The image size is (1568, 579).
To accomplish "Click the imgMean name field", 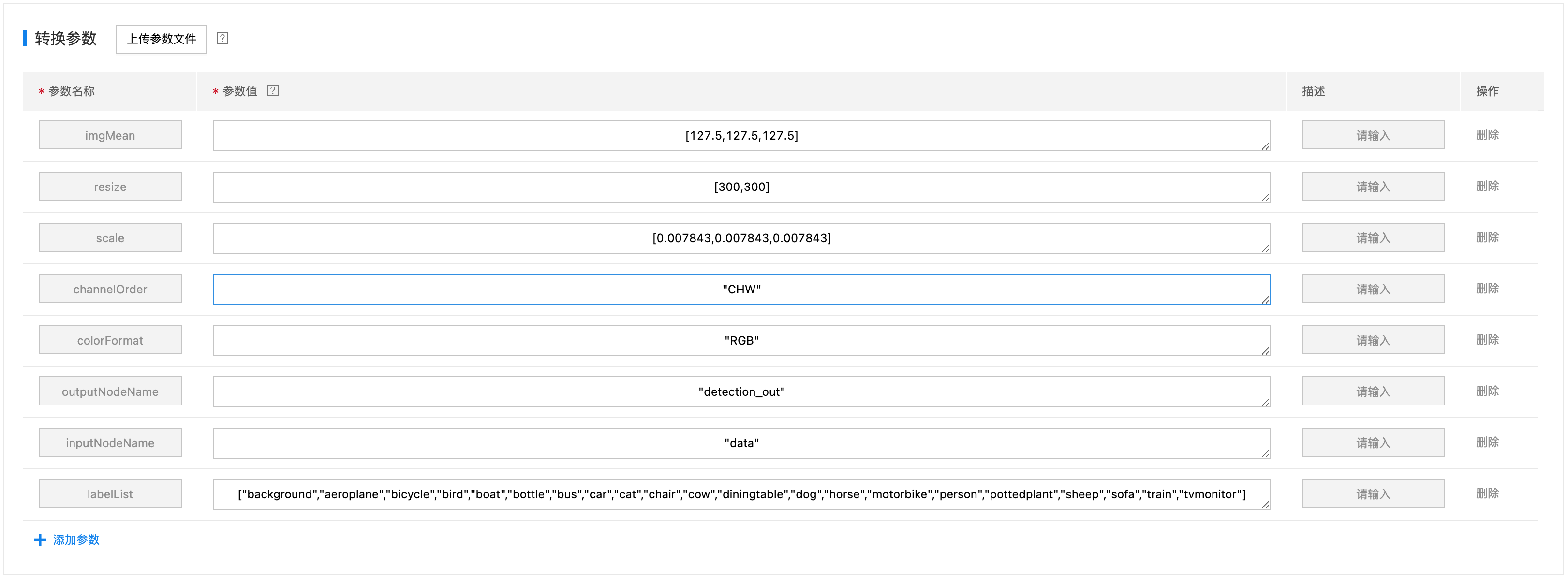I will (x=110, y=135).
